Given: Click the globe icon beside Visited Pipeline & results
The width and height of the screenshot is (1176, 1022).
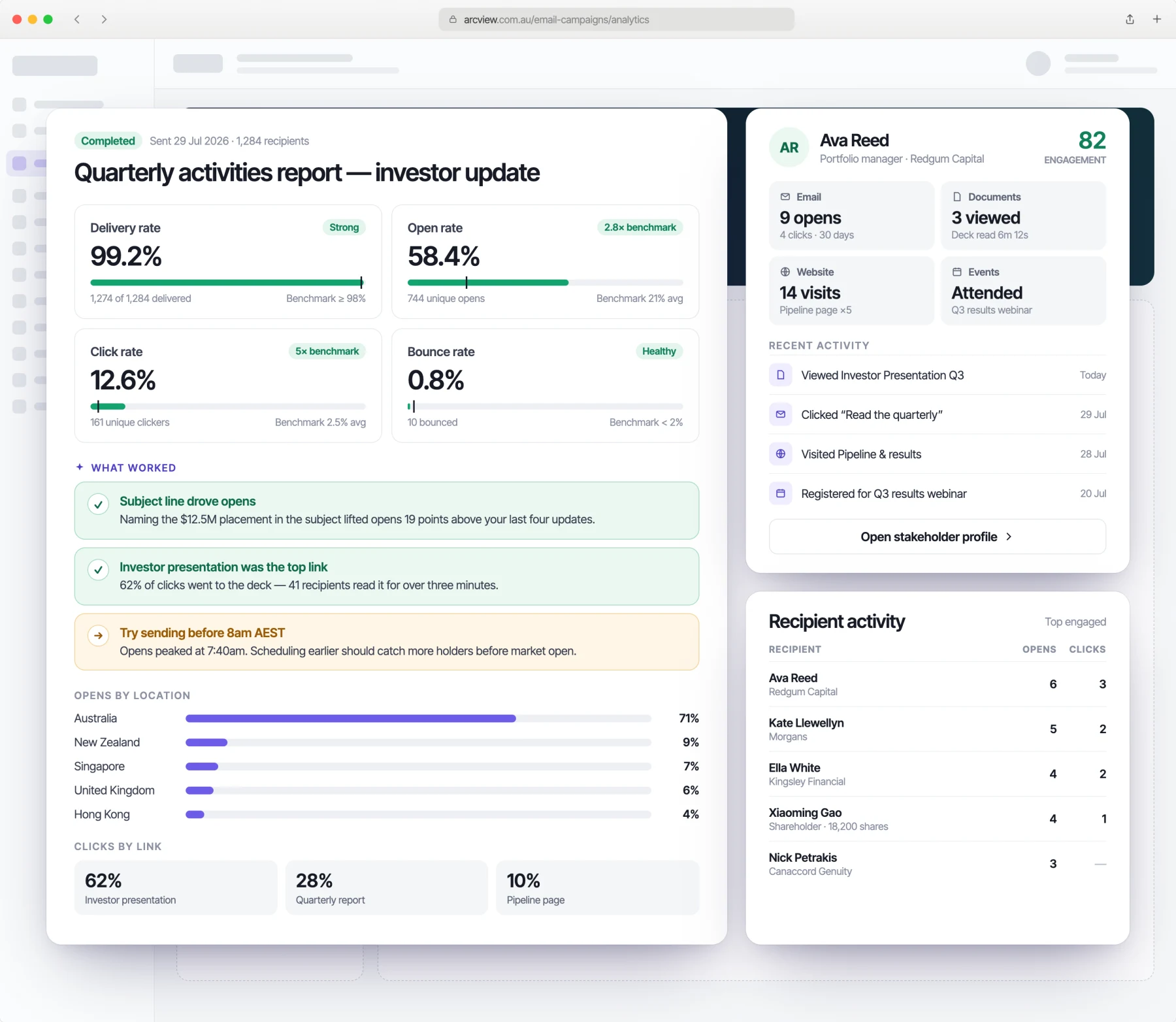Looking at the screenshot, I should (780, 453).
